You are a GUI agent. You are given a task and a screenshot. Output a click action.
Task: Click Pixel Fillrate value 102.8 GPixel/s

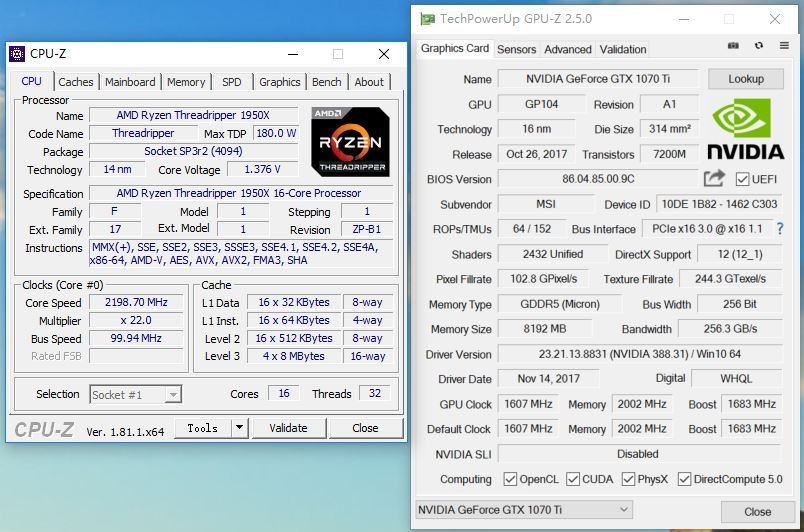click(543, 279)
